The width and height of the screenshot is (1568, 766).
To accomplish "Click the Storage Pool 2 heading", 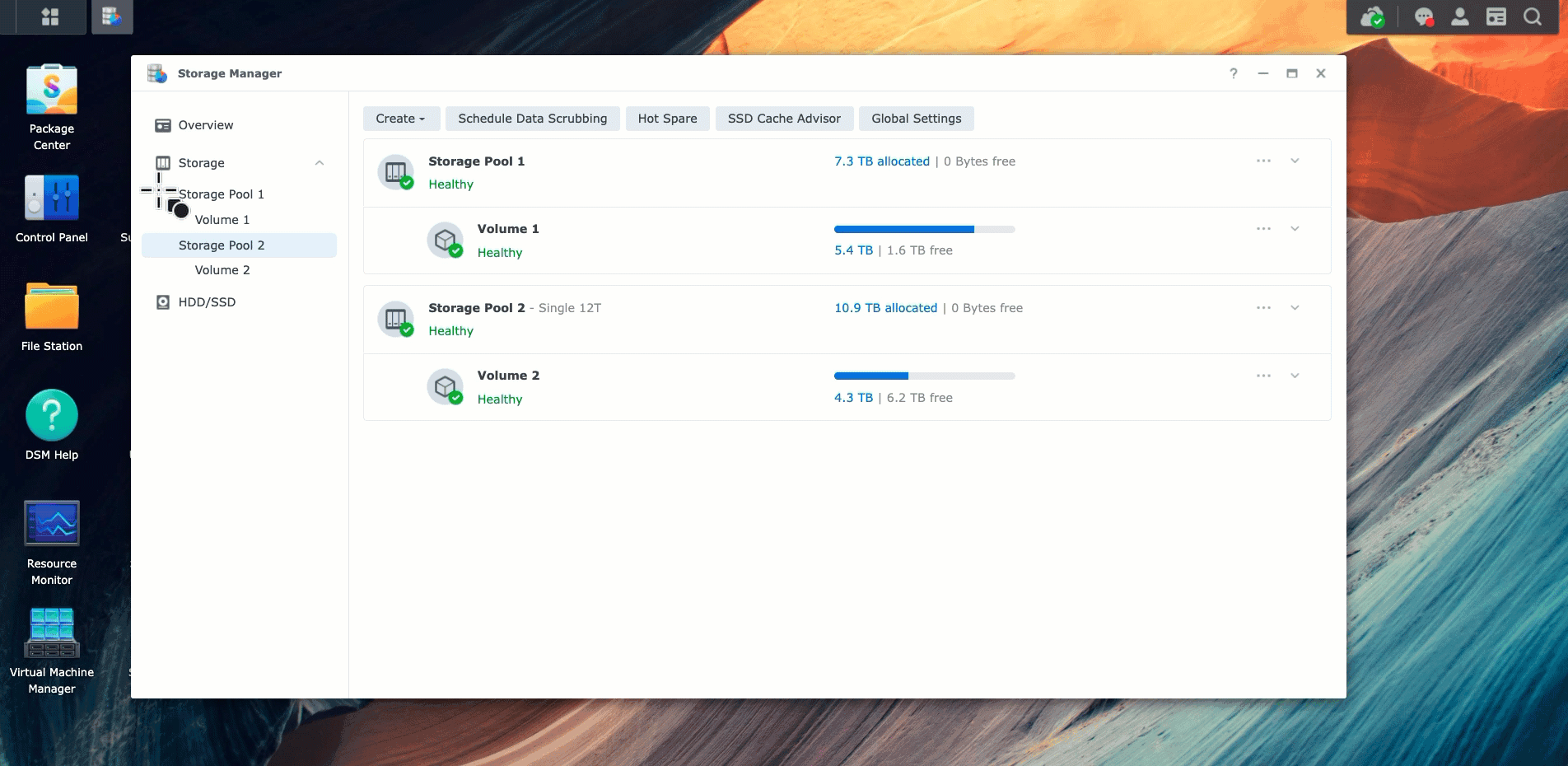I will tap(477, 308).
